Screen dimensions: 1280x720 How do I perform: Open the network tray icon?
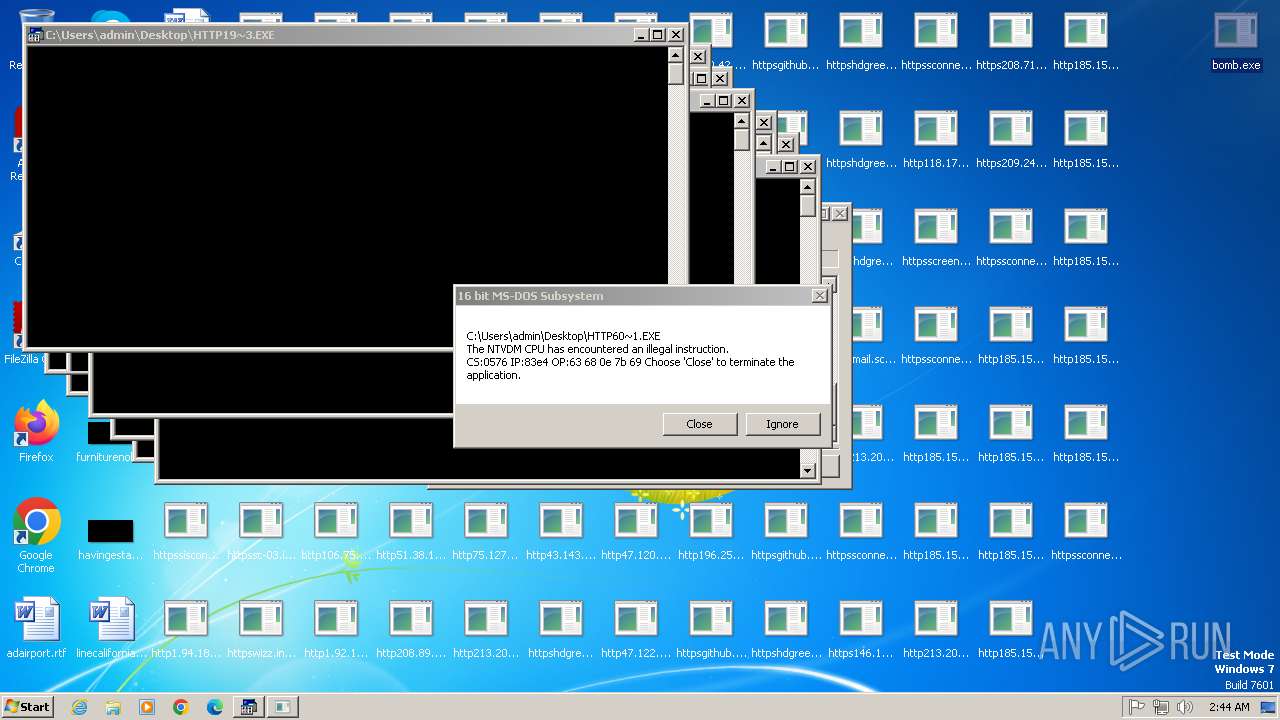[x=1161, y=707]
